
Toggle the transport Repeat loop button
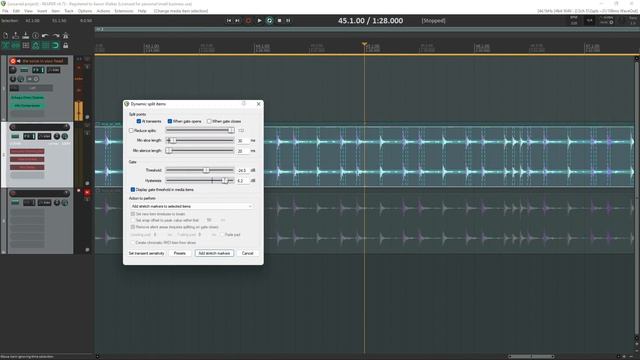tap(269, 20)
